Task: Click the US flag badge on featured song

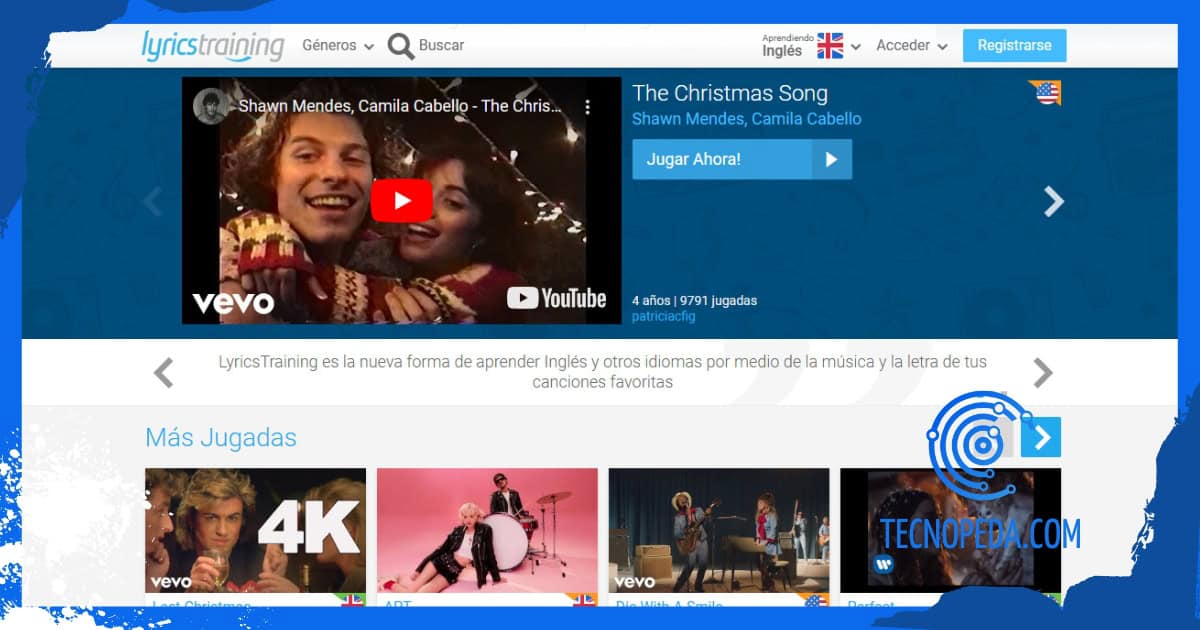Action: point(1045,93)
